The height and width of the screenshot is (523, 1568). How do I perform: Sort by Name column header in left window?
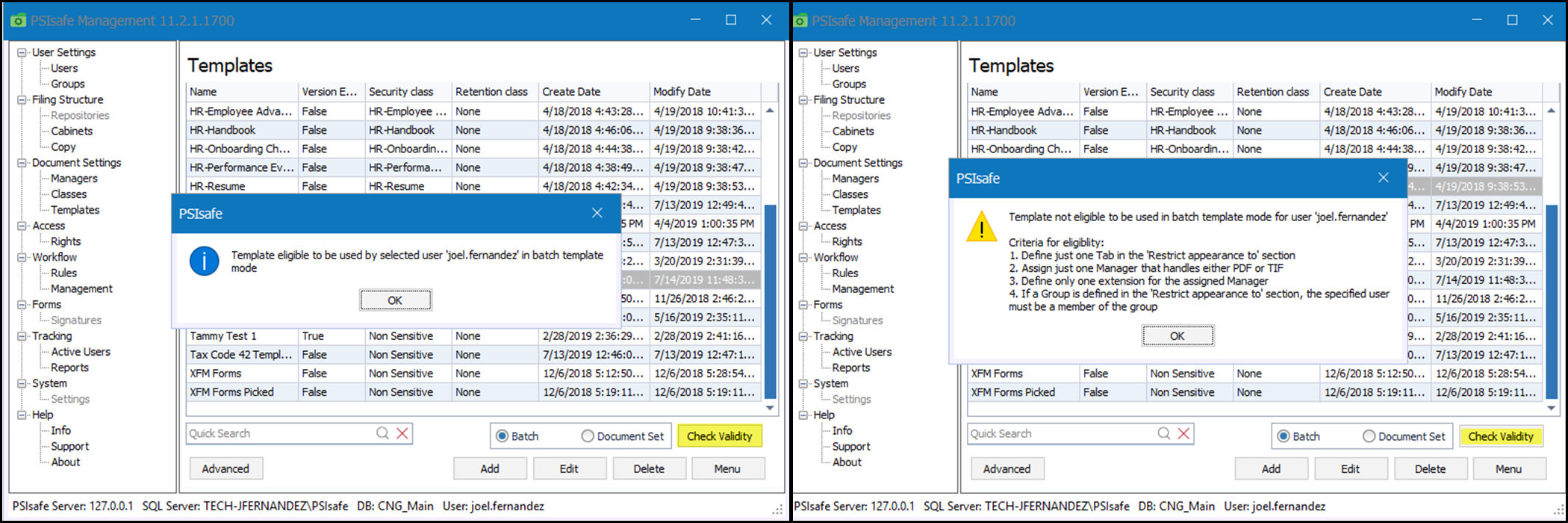tap(242, 92)
